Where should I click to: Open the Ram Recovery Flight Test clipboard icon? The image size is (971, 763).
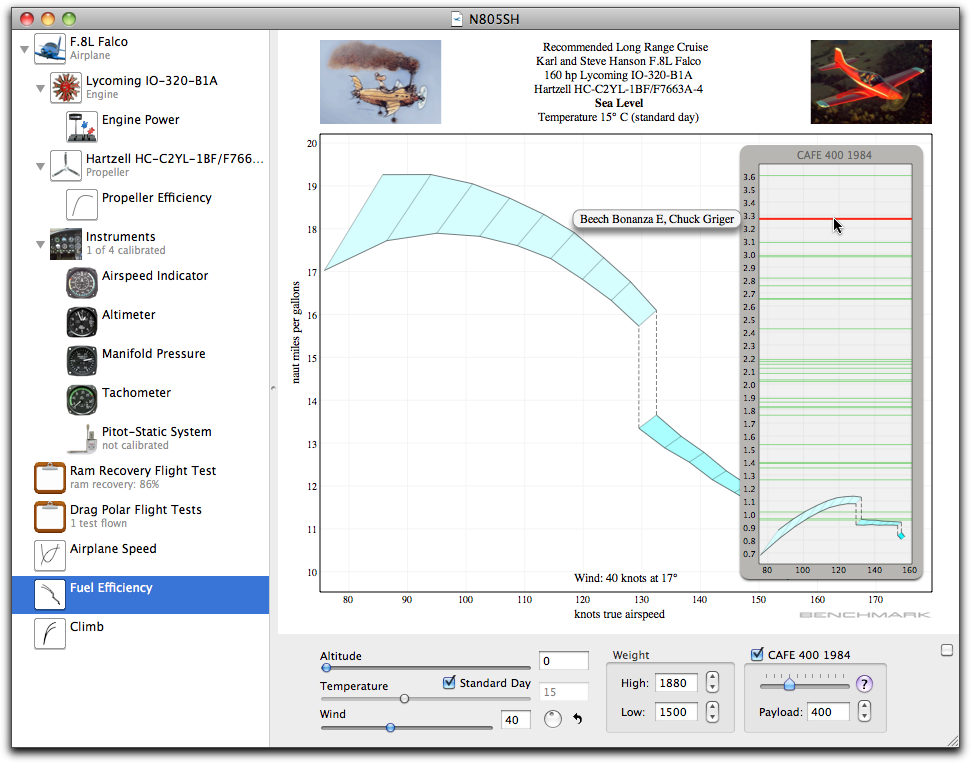50,477
